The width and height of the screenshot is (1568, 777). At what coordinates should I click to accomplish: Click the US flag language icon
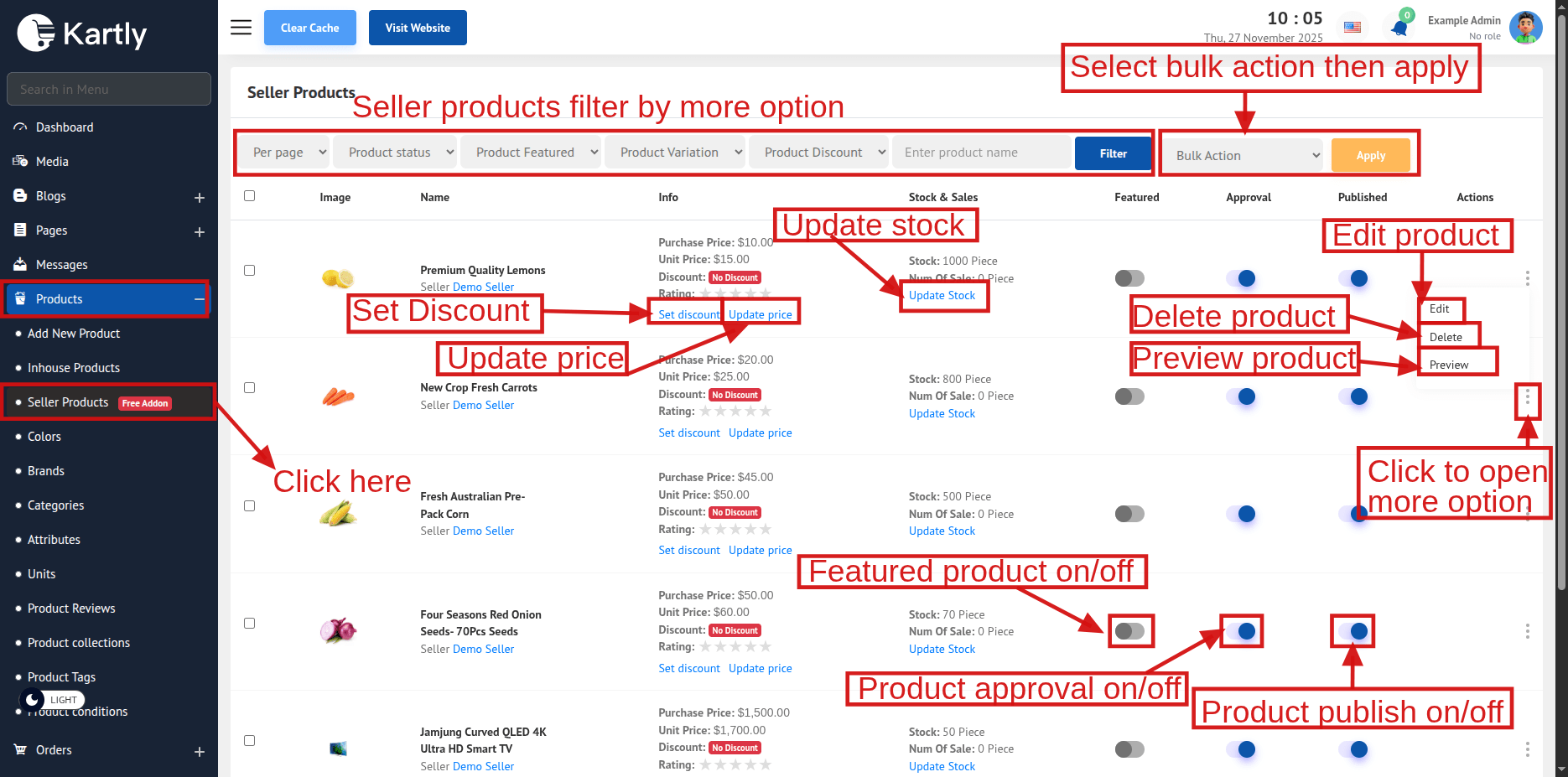click(1353, 27)
